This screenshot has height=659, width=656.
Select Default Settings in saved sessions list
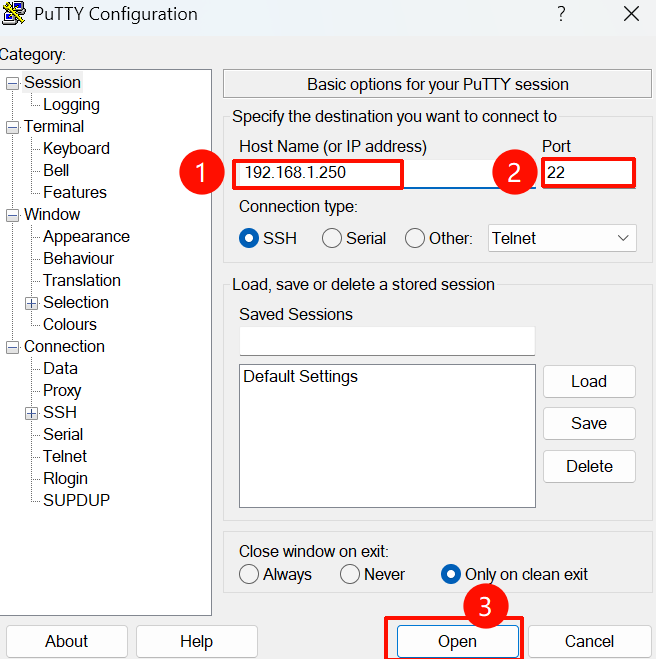(x=301, y=377)
